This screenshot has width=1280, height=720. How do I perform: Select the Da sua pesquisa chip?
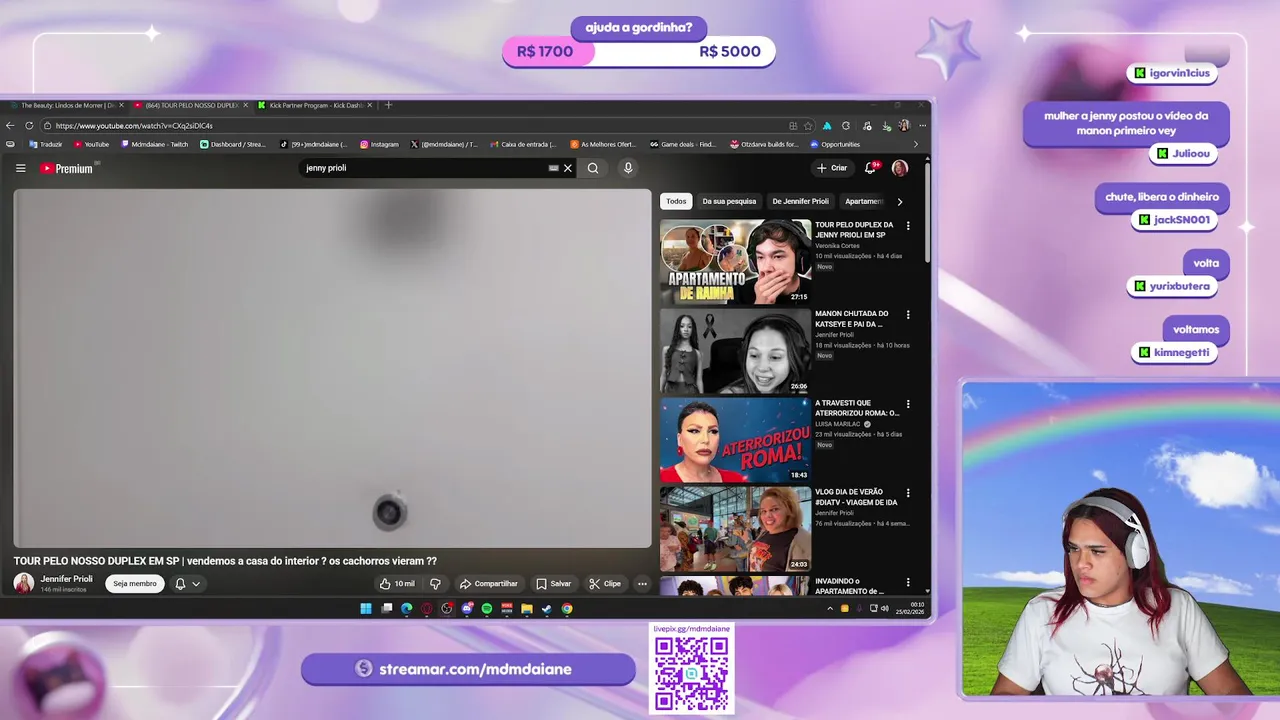point(729,201)
